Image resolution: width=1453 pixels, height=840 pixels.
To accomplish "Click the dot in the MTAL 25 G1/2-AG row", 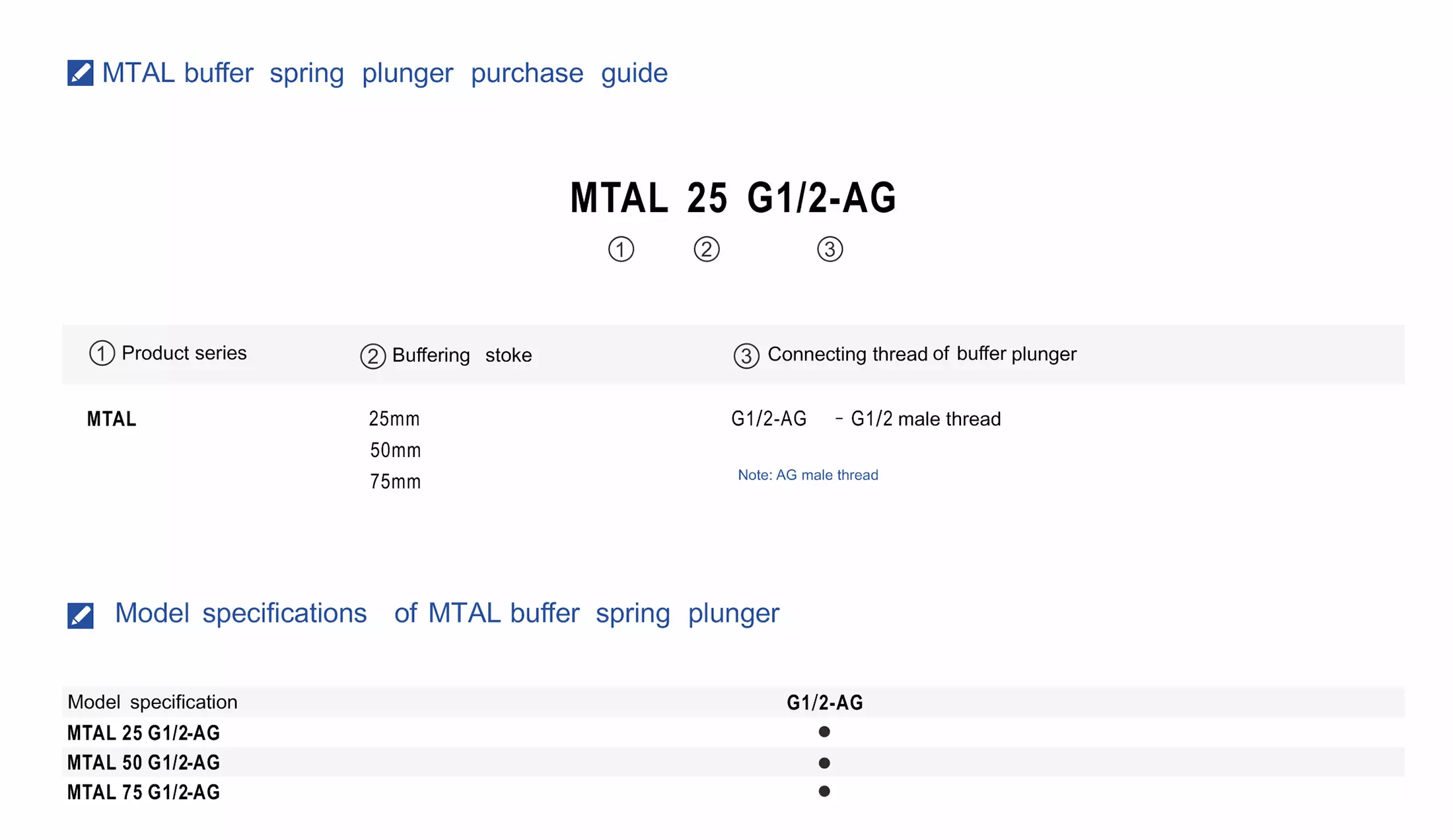I will click(x=824, y=732).
